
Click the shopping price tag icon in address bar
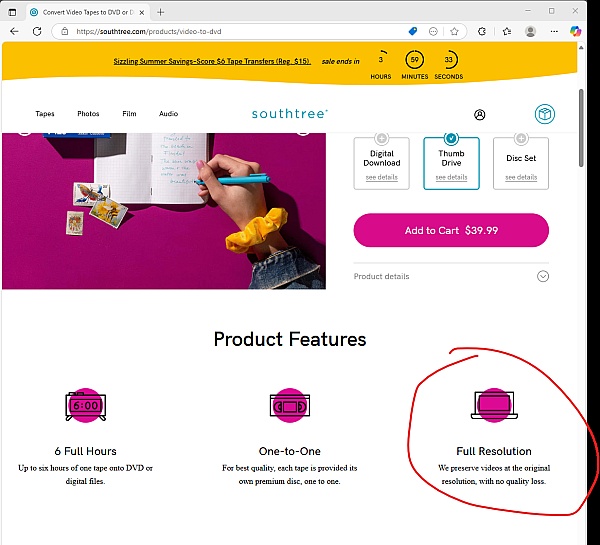pyautogui.click(x=412, y=31)
